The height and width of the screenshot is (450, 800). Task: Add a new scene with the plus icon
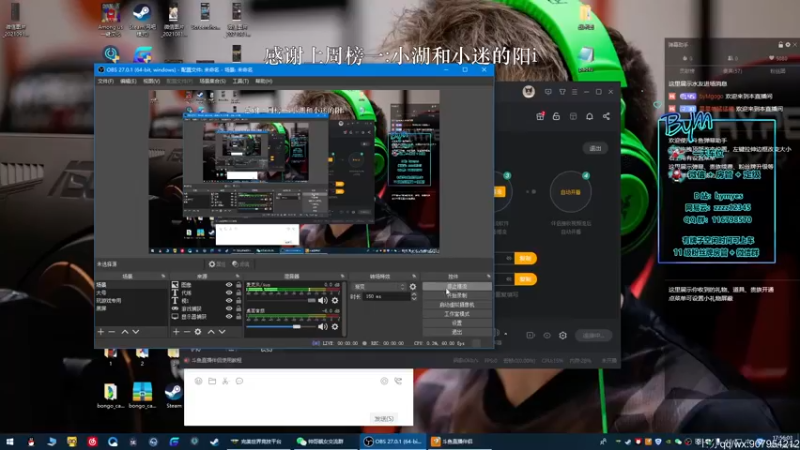(101, 332)
